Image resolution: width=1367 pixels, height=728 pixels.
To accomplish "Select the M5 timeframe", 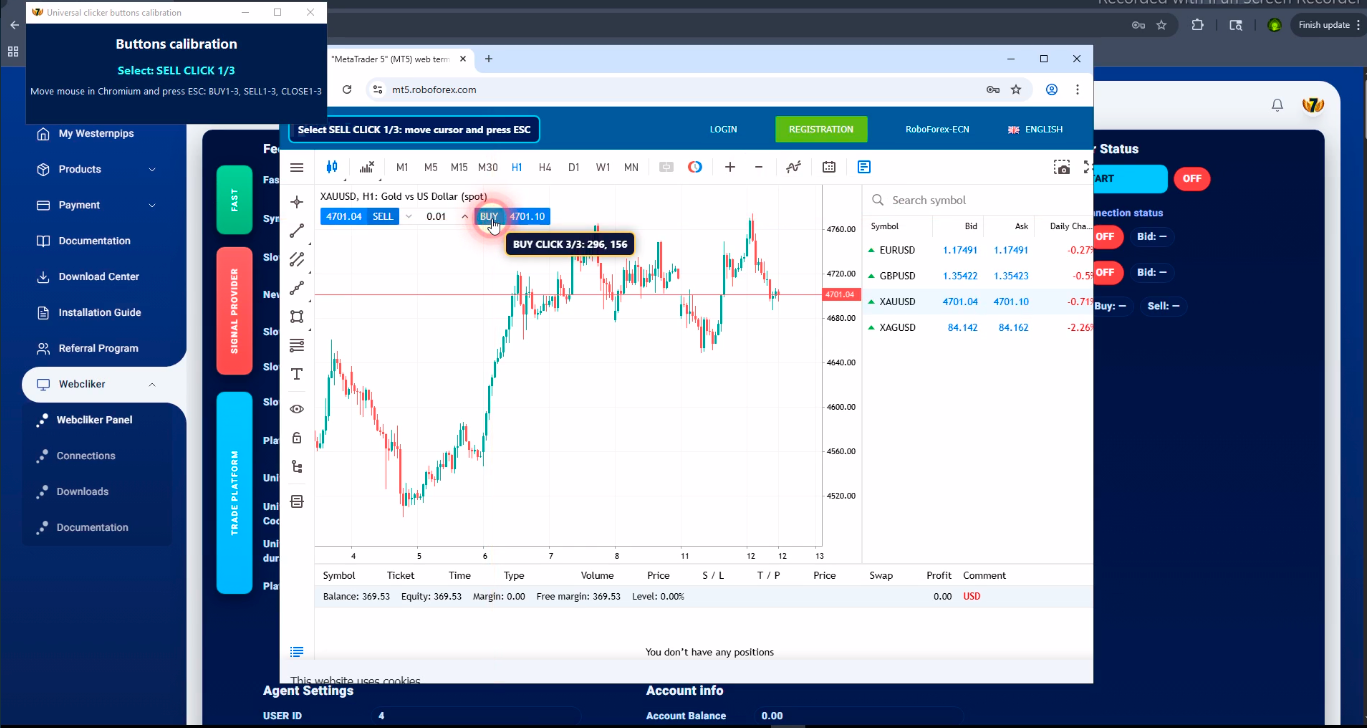I will pos(431,167).
